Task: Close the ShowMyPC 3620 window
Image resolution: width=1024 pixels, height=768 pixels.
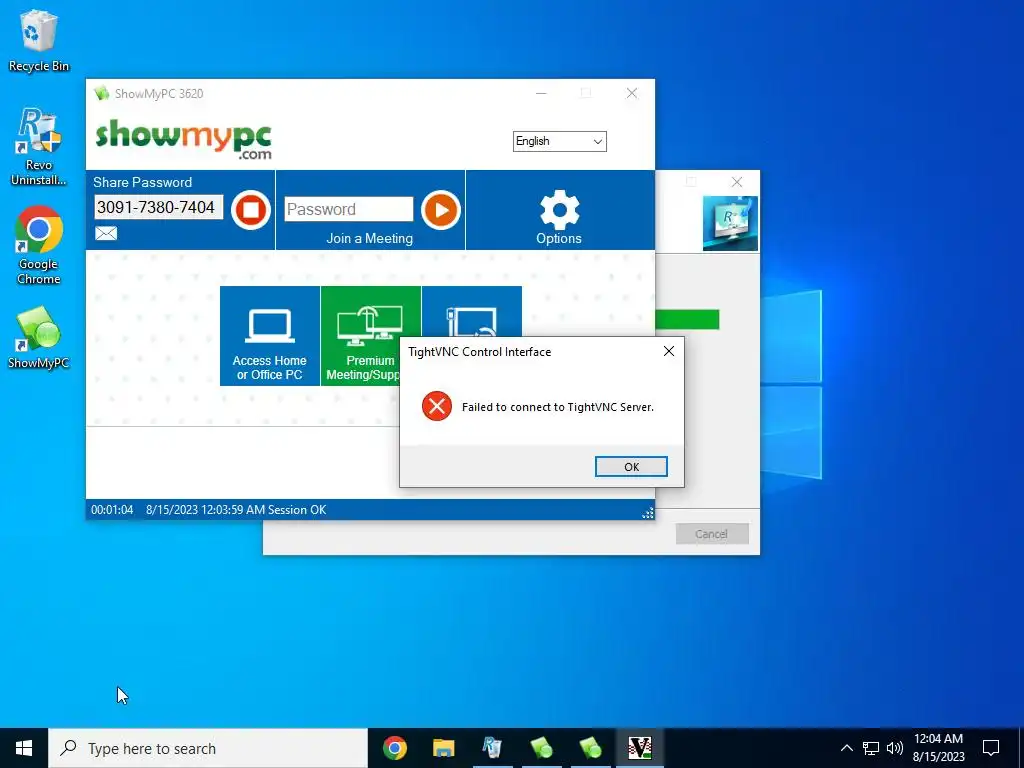Action: (x=632, y=93)
